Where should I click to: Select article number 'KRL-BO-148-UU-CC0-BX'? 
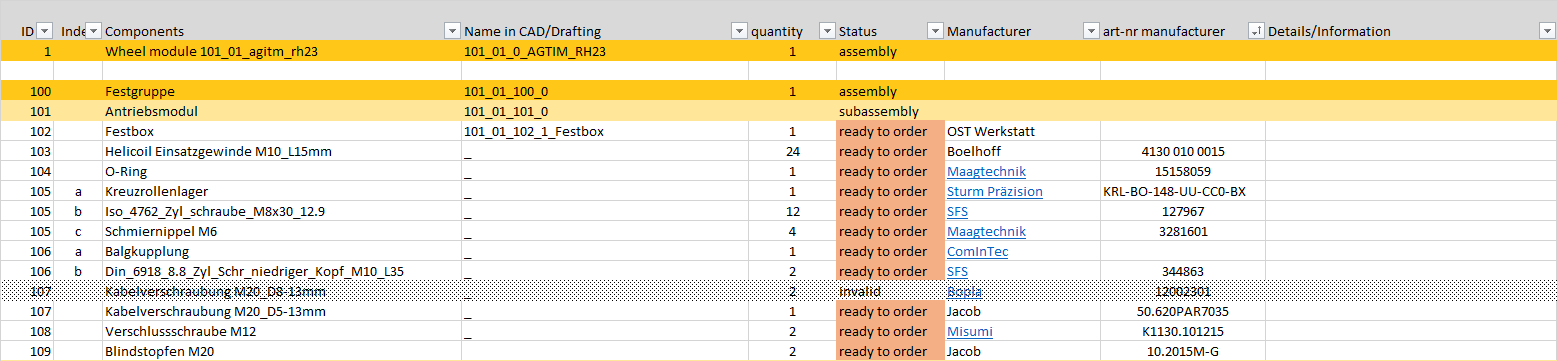coord(1183,191)
